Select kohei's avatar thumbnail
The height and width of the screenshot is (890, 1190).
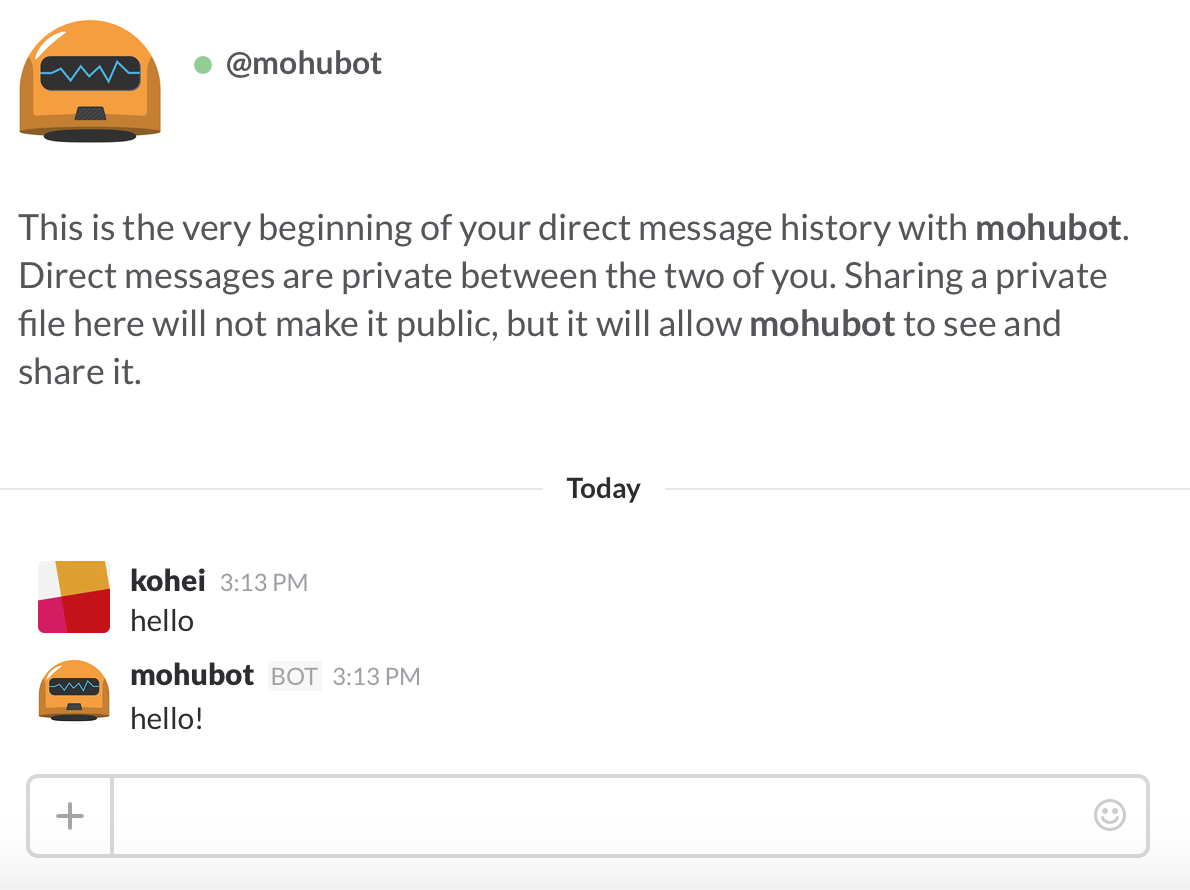pyautogui.click(x=73, y=596)
